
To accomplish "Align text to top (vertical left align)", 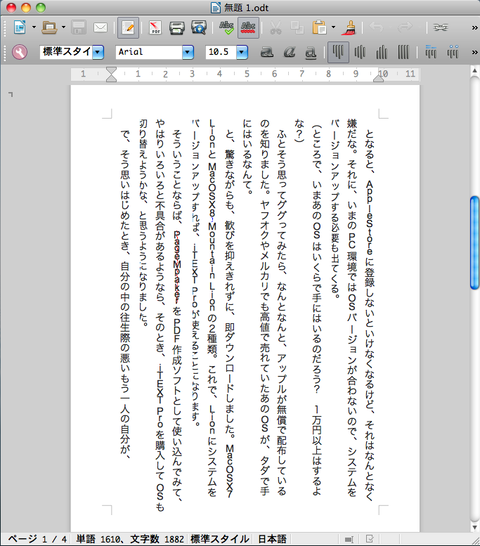I will tap(338, 52).
